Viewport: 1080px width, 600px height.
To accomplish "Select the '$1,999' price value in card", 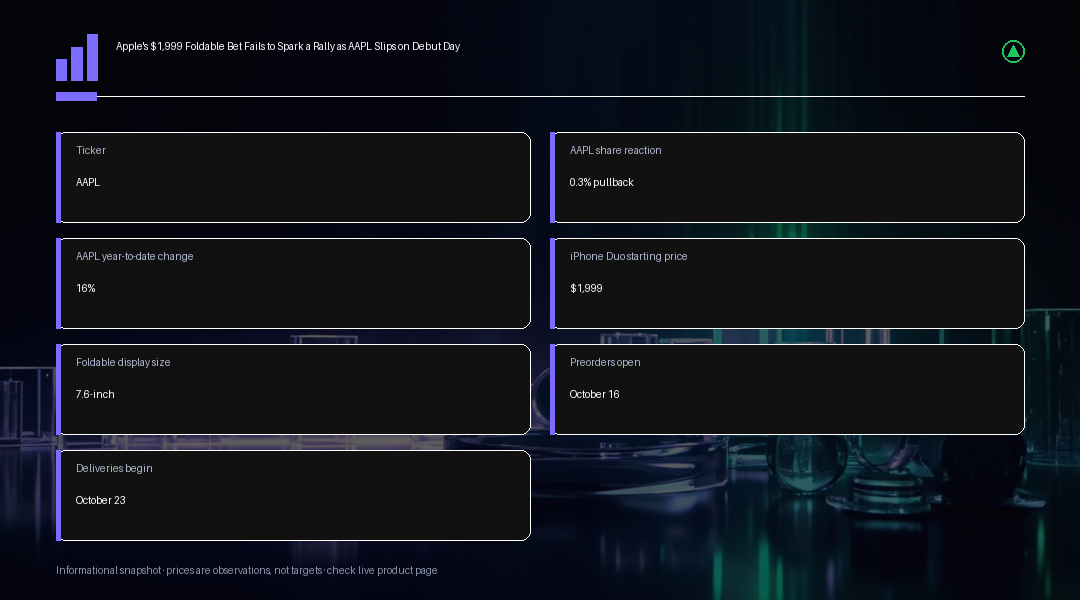I will click(x=586, y=289).
